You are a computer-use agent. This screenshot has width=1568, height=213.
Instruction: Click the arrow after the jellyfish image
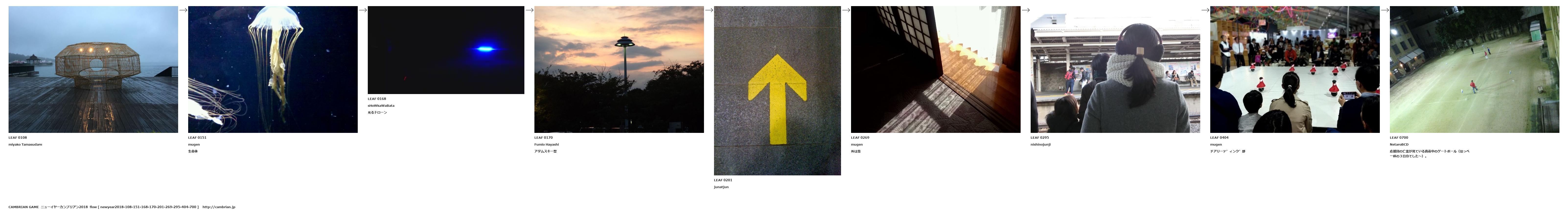(x=363, y=10)
